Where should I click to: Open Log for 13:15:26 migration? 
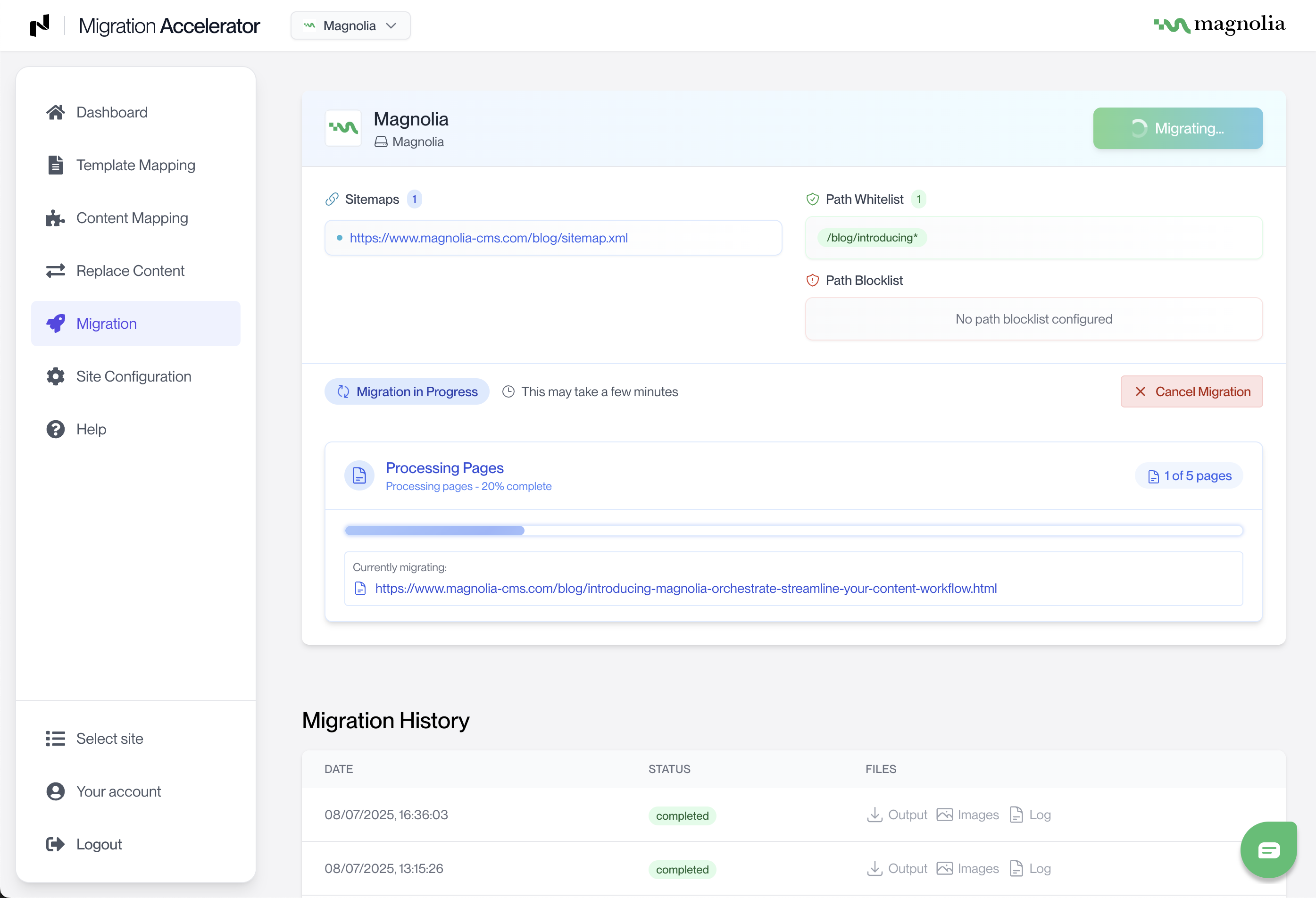tap(1030, 869)
